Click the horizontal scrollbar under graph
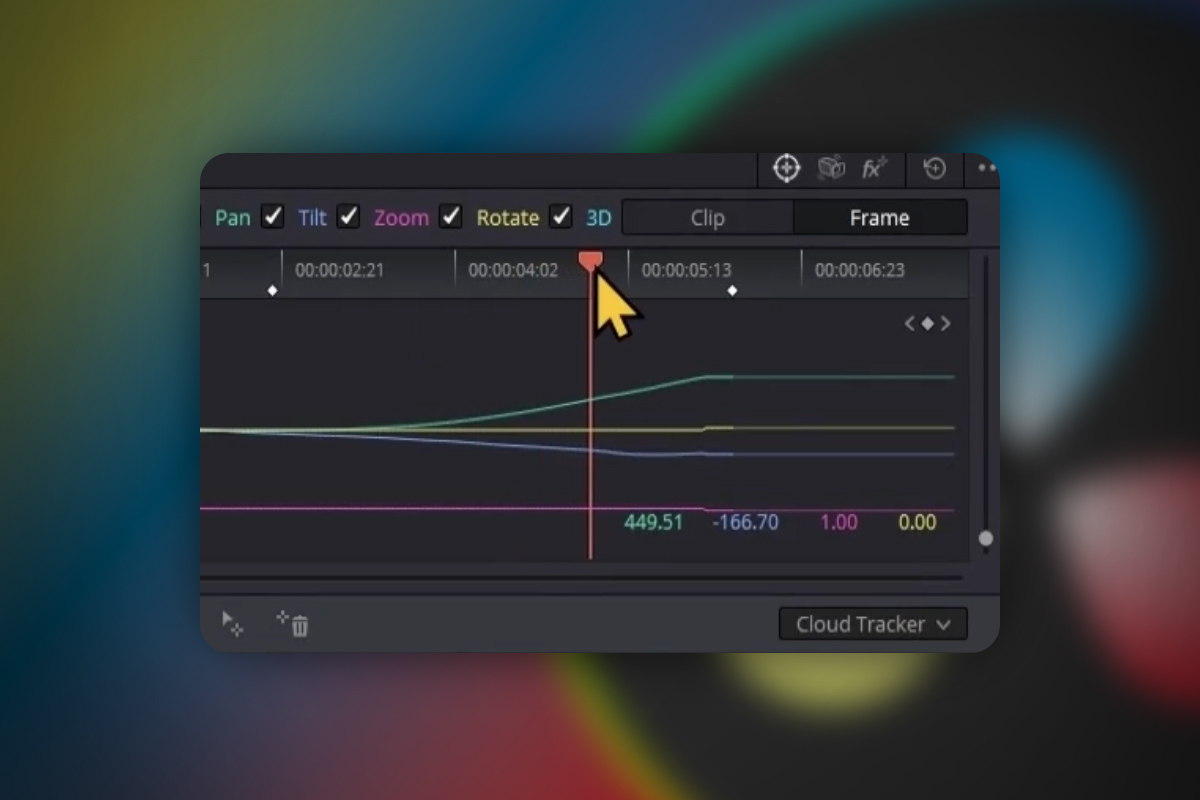This screenshot has width=1200, height=800. point(581,577)
